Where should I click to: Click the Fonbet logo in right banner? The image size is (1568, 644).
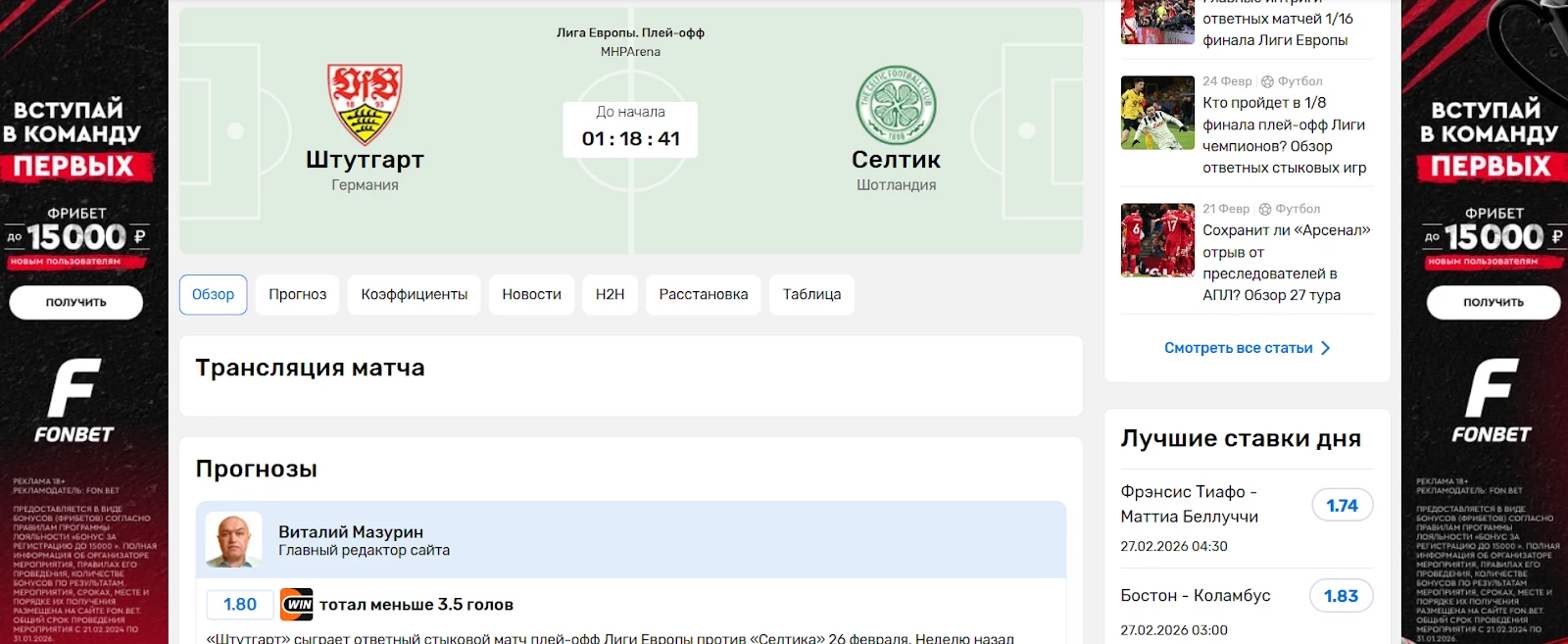1492,402
